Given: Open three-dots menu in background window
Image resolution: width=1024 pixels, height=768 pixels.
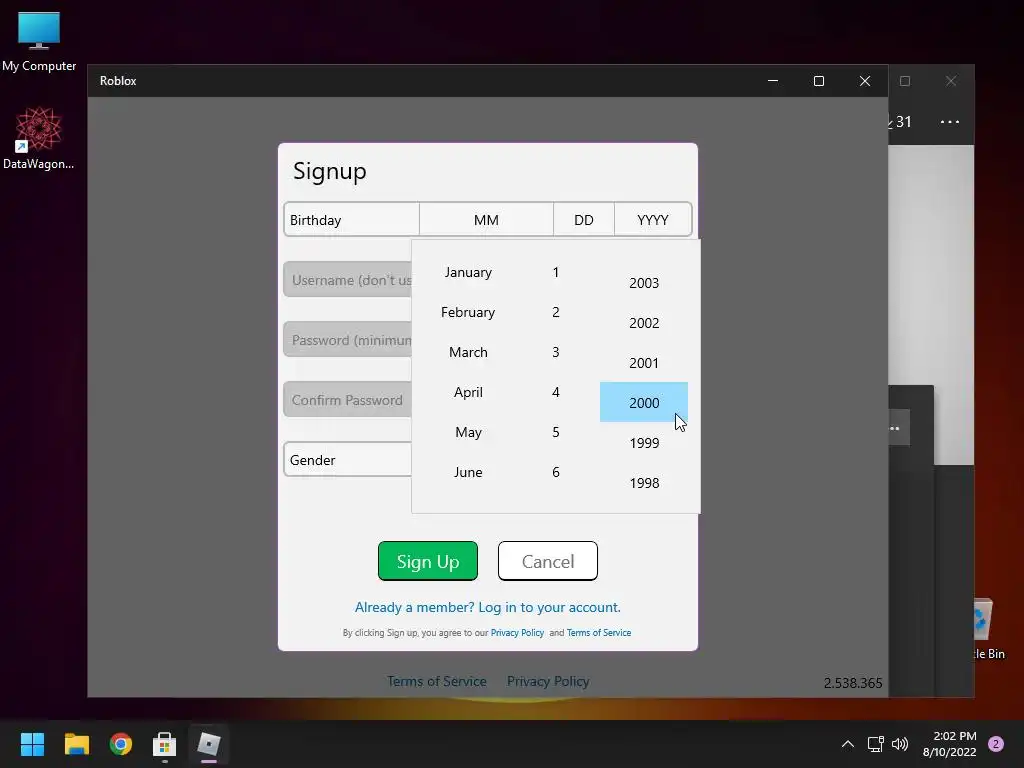Looking at the screenshot, I should point(950,122).
